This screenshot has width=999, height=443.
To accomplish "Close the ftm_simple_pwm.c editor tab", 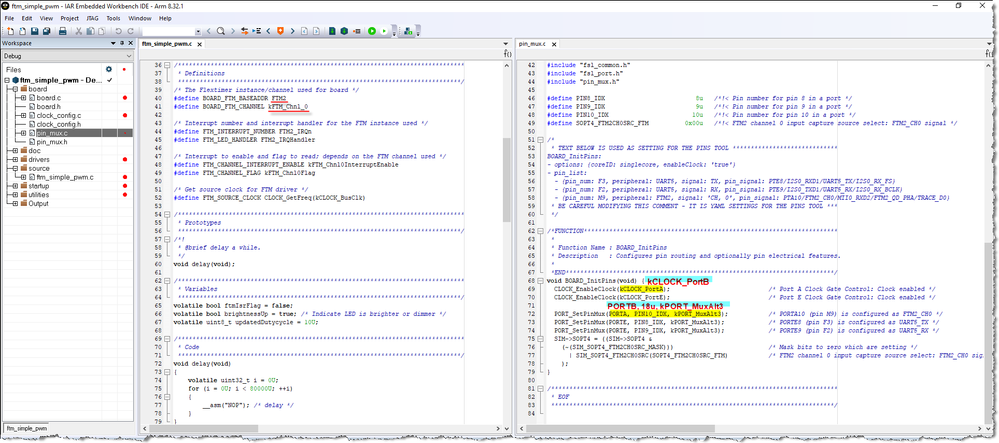I will [199, 44].
